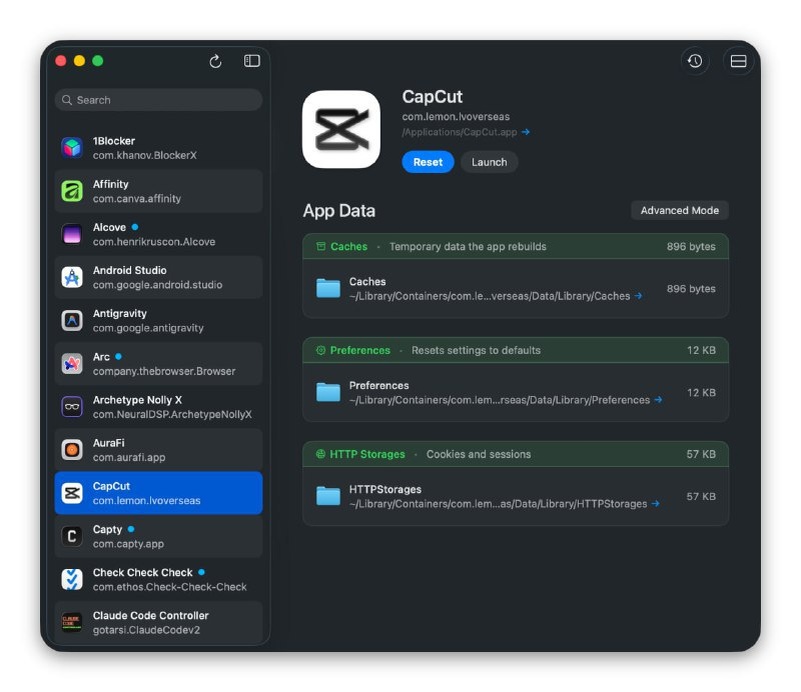This screenshot has width=801, height=692.
Task: Click the Alcove app icon
Action: coord(72,234)
